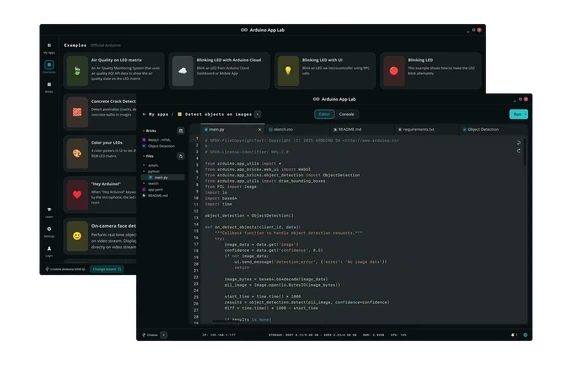Select main.py in the file tree
This screenshot has width=572, height=365.
(x=163, y=177)
